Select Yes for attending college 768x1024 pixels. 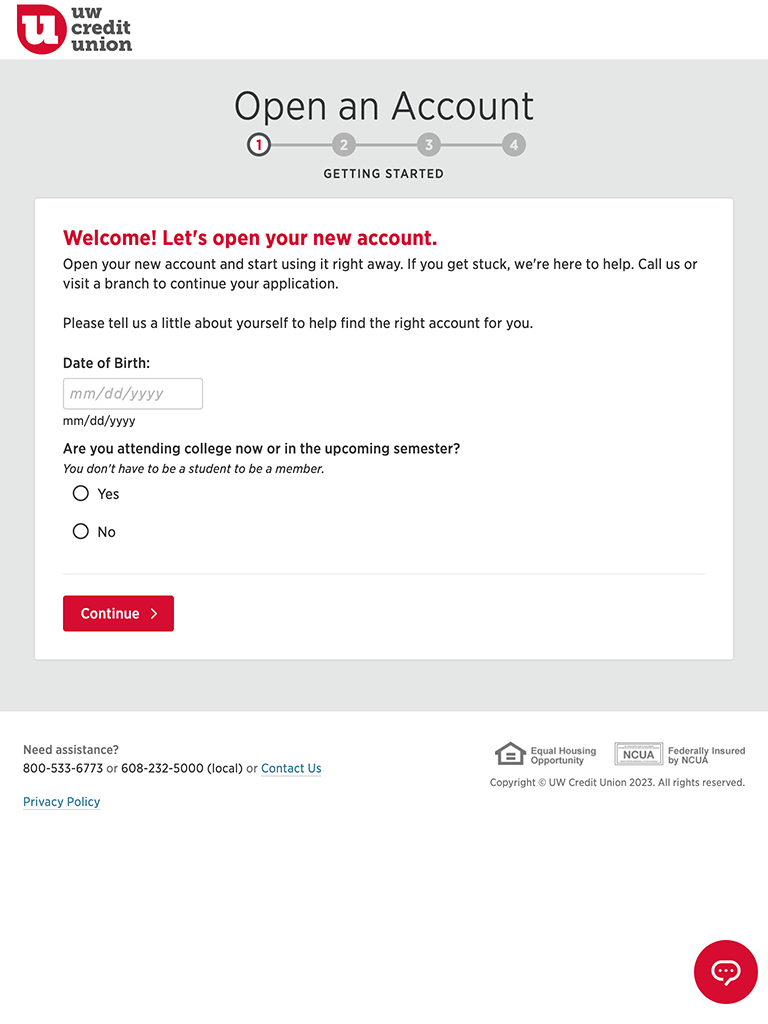(80, 493)
